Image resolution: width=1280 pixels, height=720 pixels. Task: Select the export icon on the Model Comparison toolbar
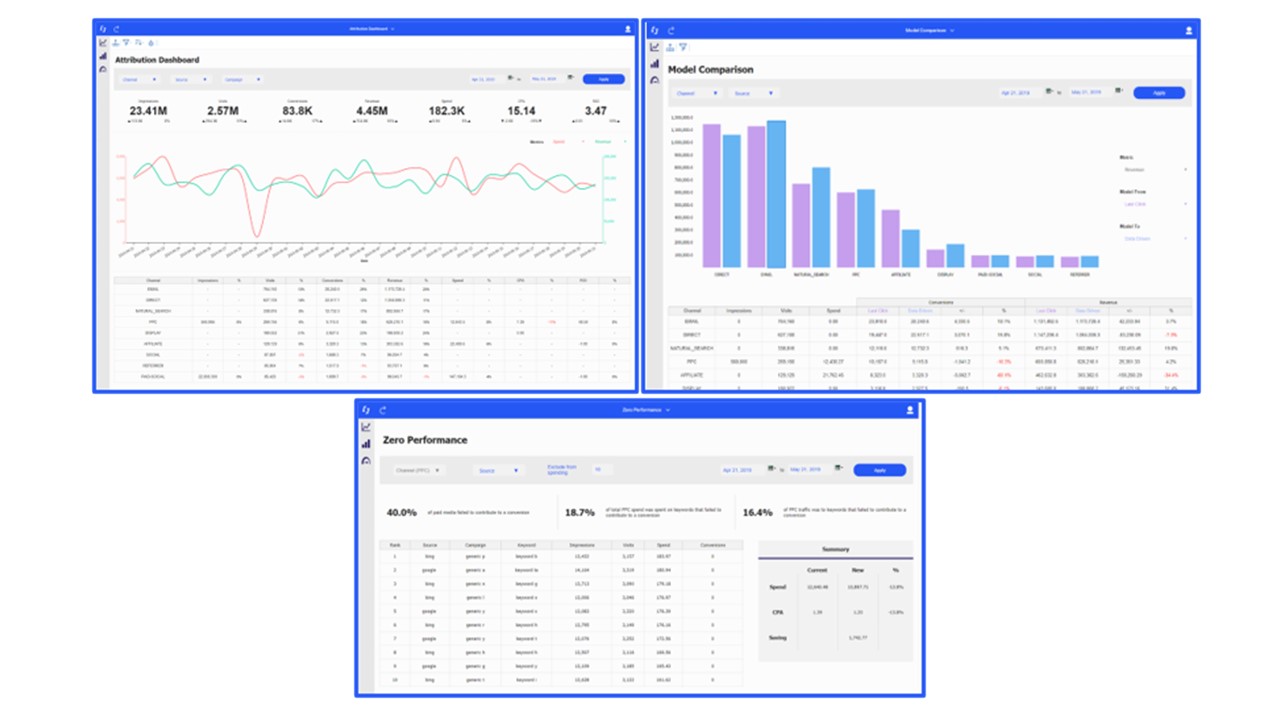tap(671, 47)
